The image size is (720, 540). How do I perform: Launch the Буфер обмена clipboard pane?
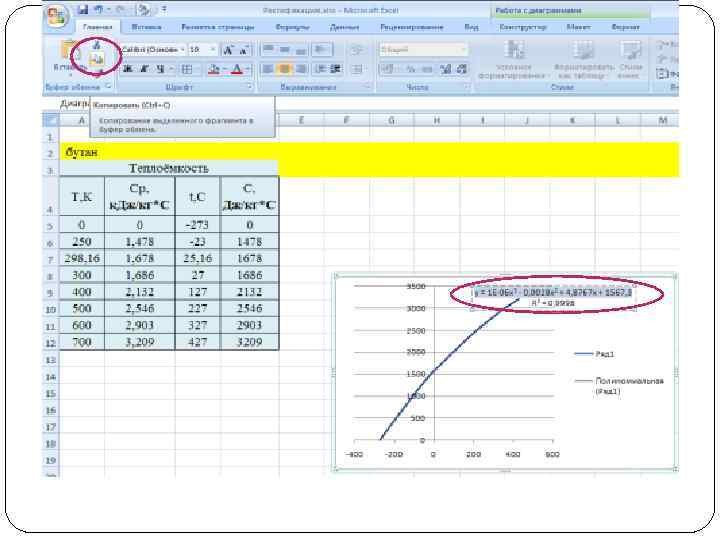(108, 86)
